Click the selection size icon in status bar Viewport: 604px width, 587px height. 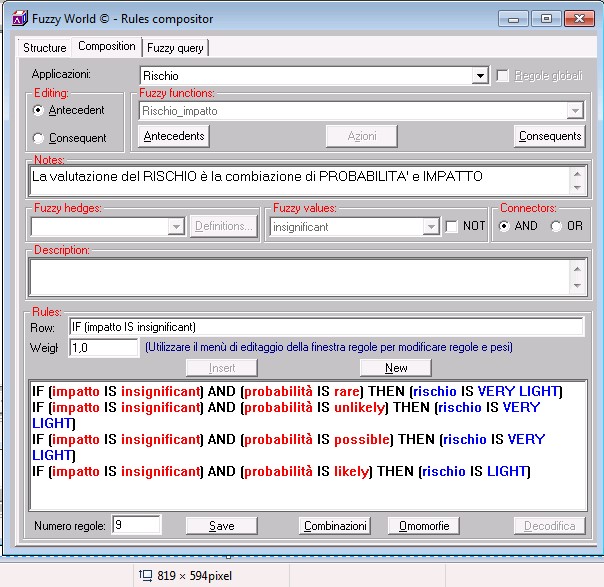point(146,575)
